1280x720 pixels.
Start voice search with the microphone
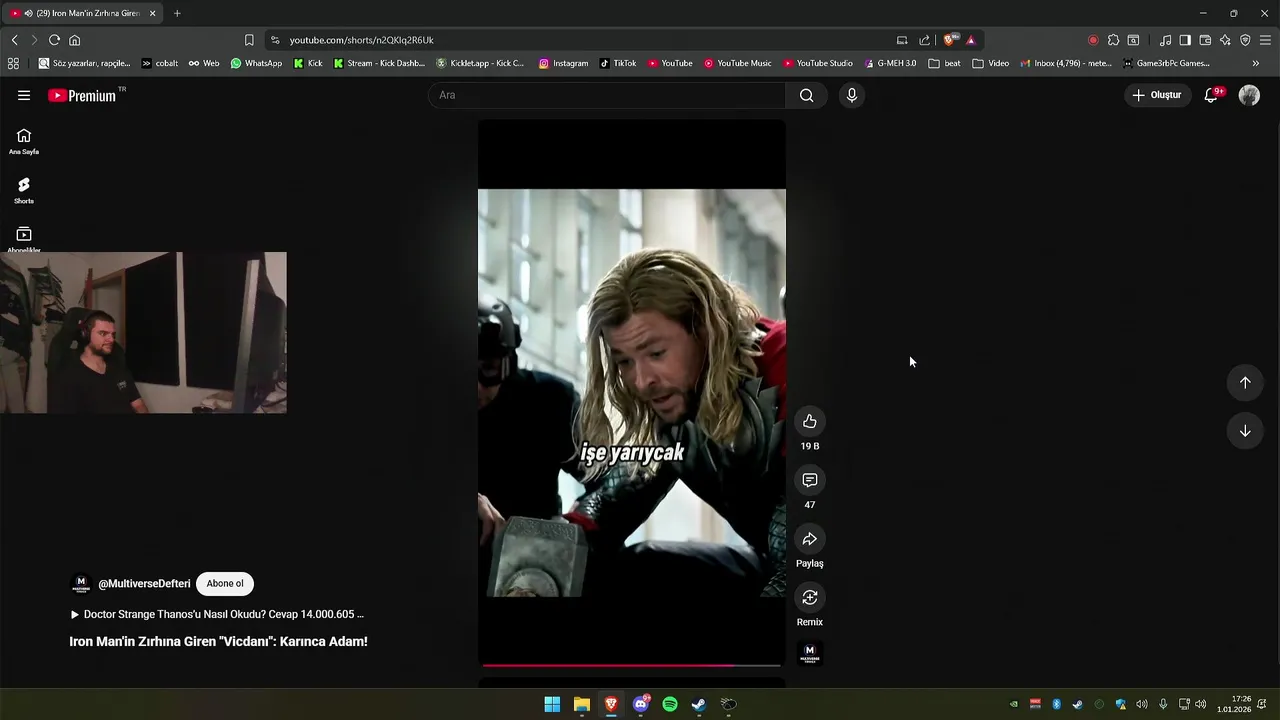(x=852, y=95)
